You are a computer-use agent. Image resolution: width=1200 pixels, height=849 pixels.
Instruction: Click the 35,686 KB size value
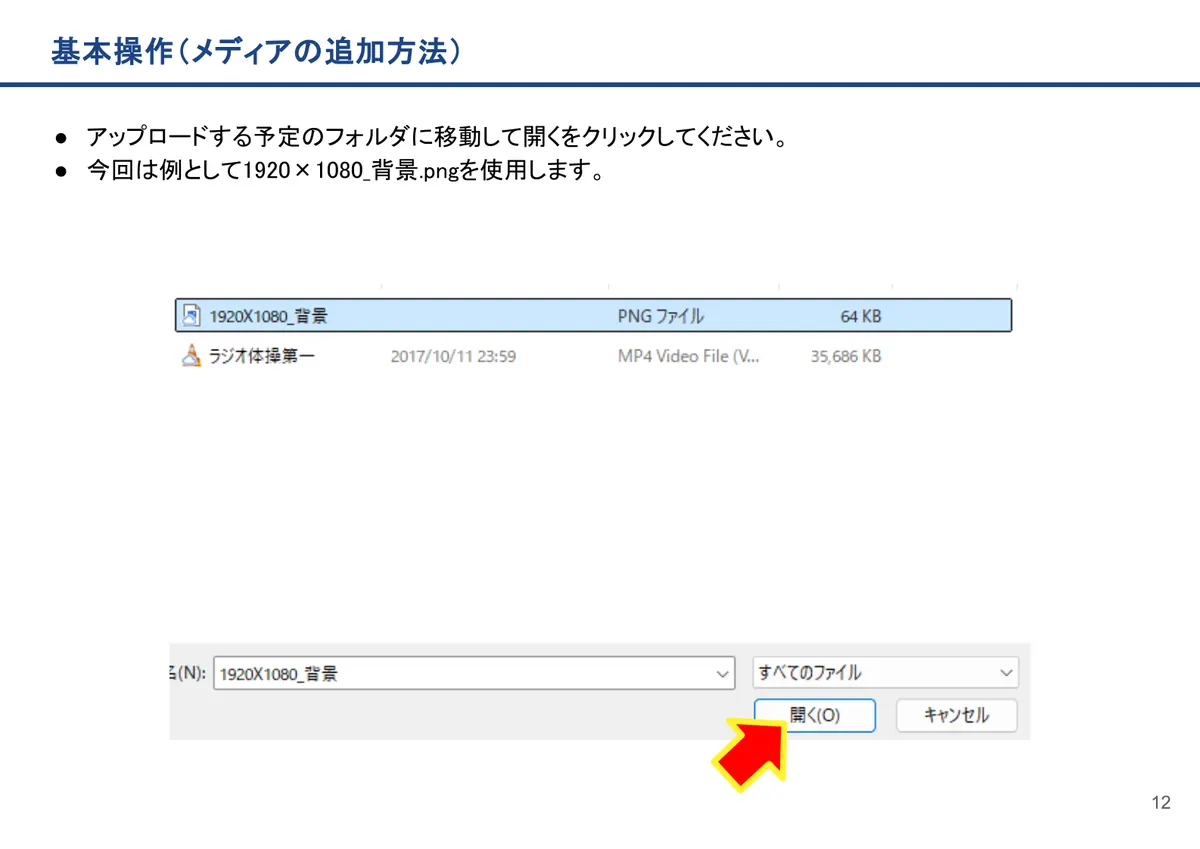pos(846,356)
